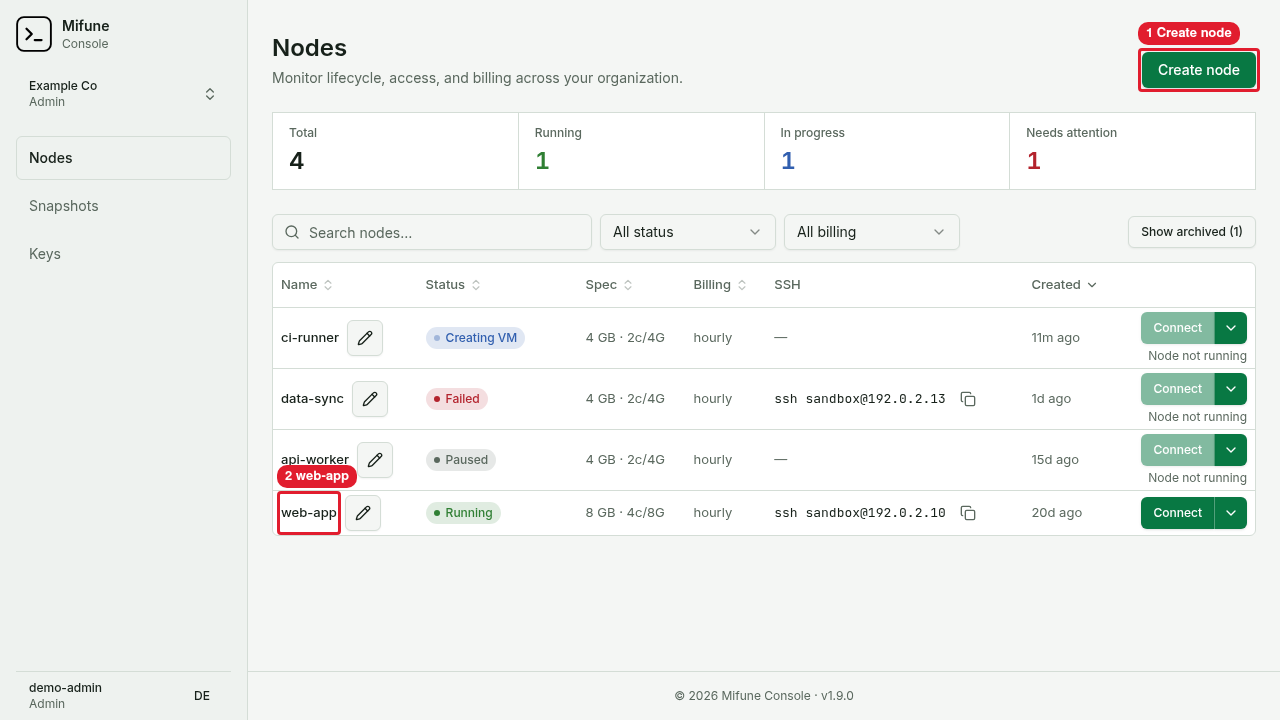This screenshot has width=1280, height=720.
Task: Expand the web-app Connect options arrow
Action: pos(1231,513)
